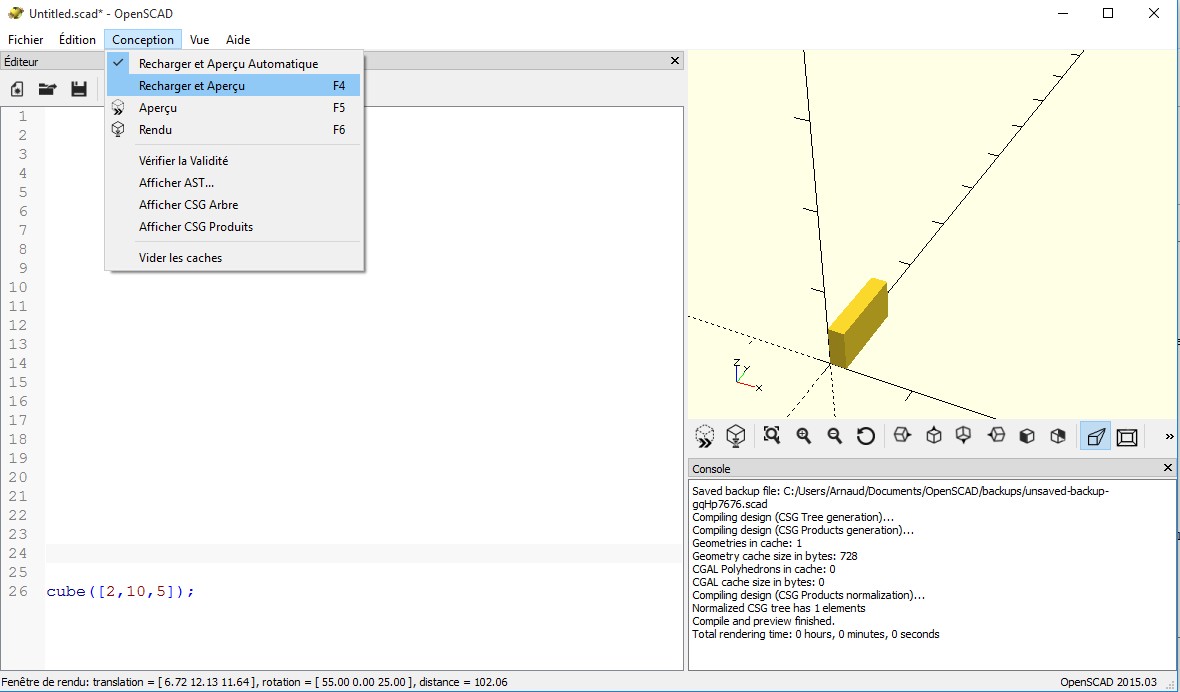1180x692 pixels.
Task: Close the Éditeur panel
Action: 675,61
